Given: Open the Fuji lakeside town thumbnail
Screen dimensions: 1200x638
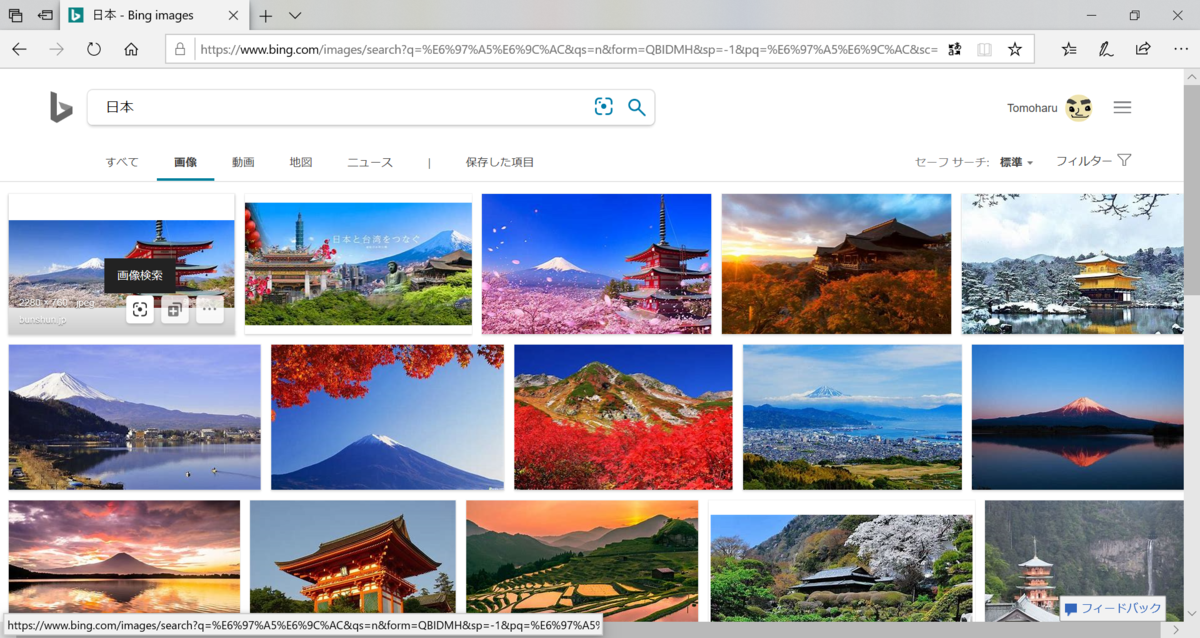Looking at the screenshot, I should [x=134, y=417].
